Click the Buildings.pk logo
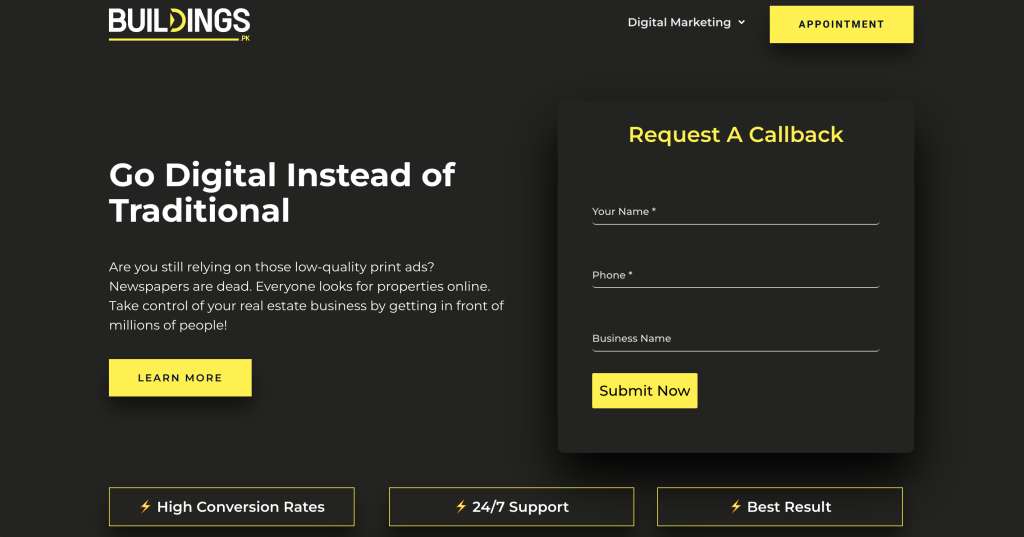Screen dimensions: 1024x537 (179, 22)
